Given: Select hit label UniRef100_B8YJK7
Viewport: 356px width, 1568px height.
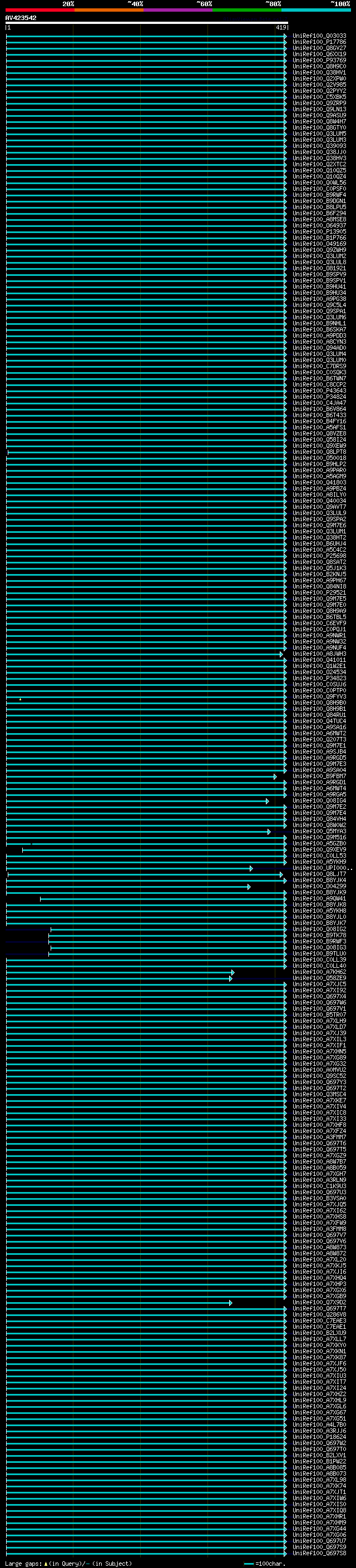Looking at the screenshot, I should [319, 923].
